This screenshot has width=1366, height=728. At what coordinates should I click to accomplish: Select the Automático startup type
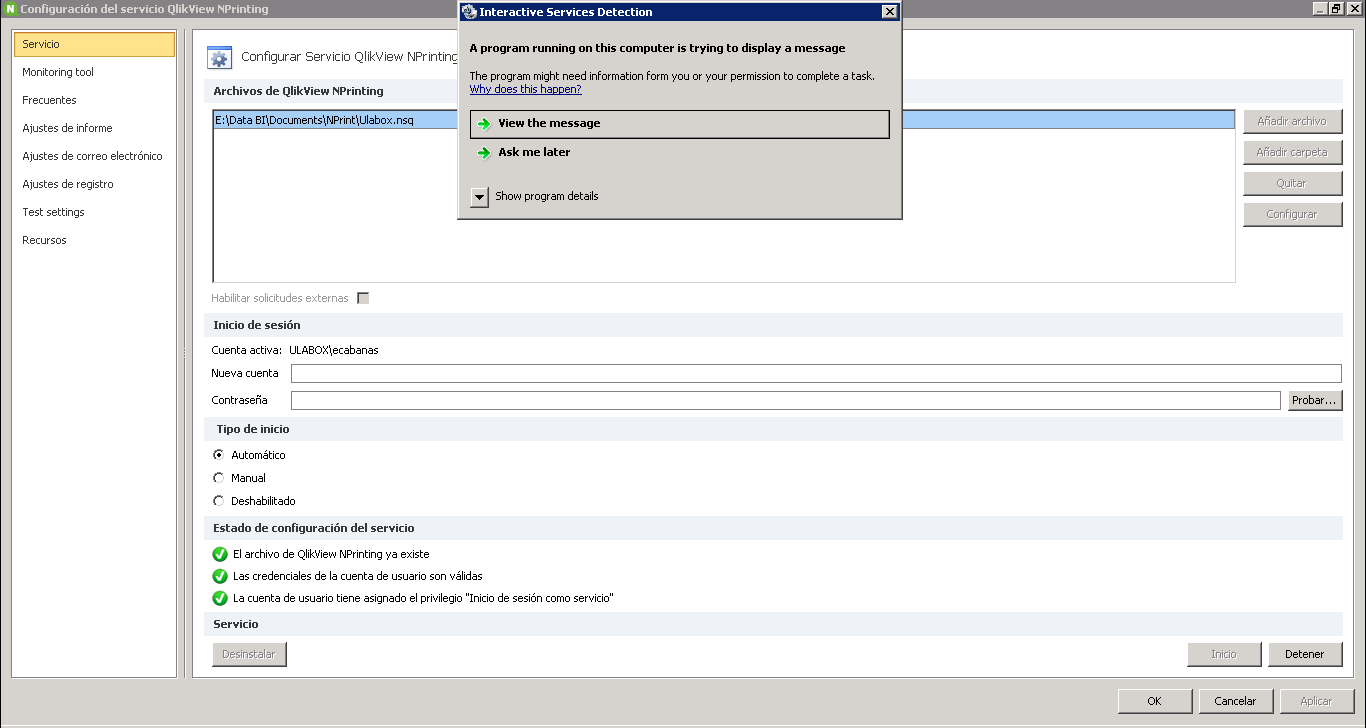click(219, 455)
